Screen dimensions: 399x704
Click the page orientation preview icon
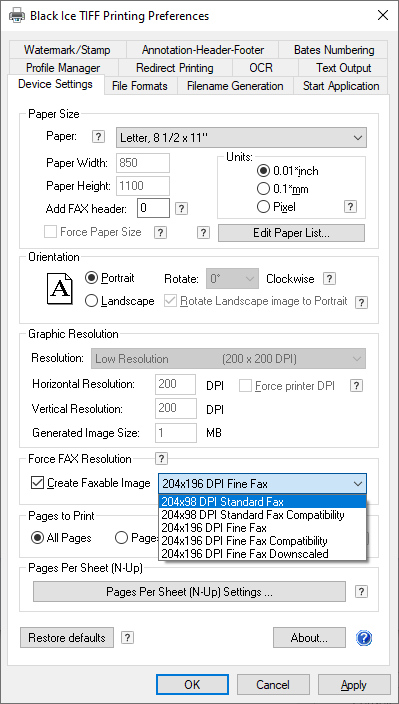coord(60,288)
